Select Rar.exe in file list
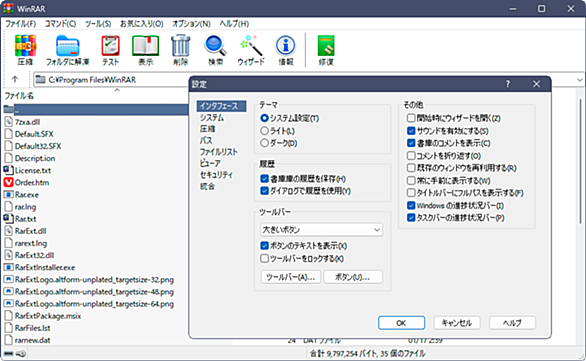586x361 pixels. tap(27, 194)
